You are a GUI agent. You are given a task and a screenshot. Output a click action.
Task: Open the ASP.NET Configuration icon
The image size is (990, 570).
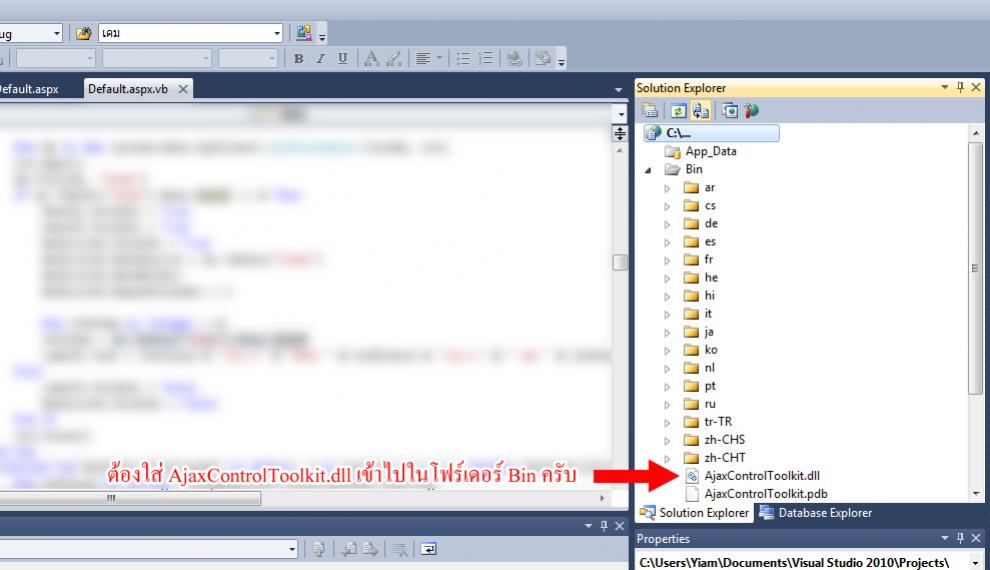coord(751,110)
